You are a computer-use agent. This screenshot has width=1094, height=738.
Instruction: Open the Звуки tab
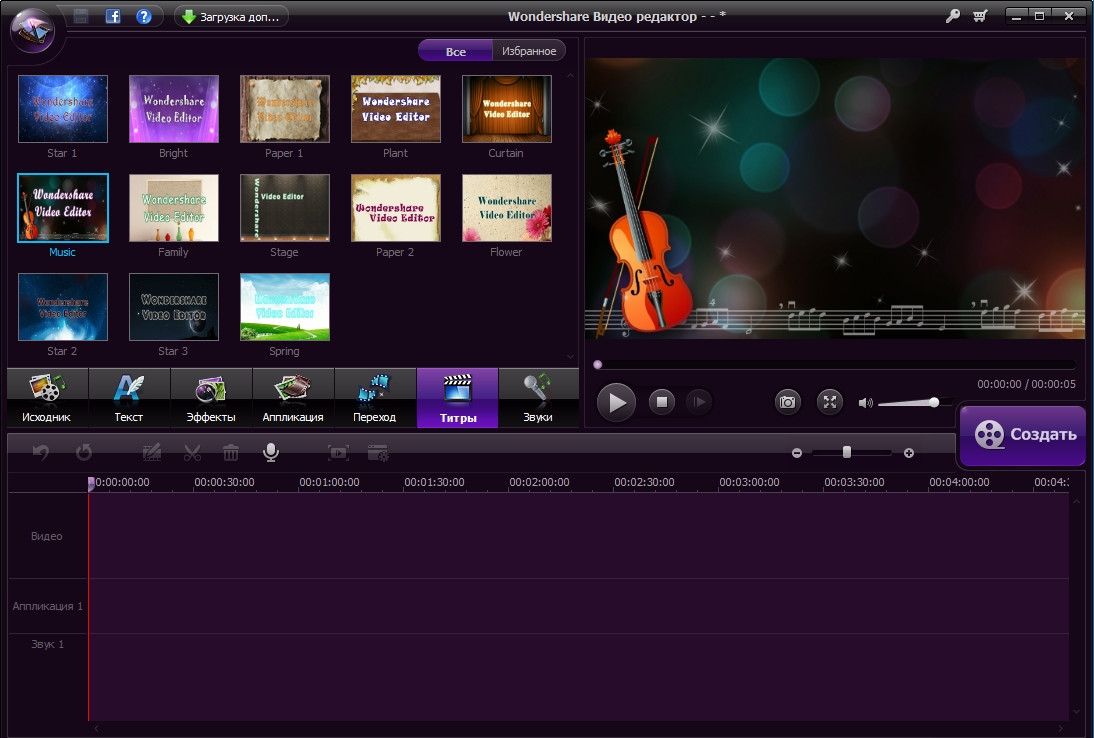538,398
